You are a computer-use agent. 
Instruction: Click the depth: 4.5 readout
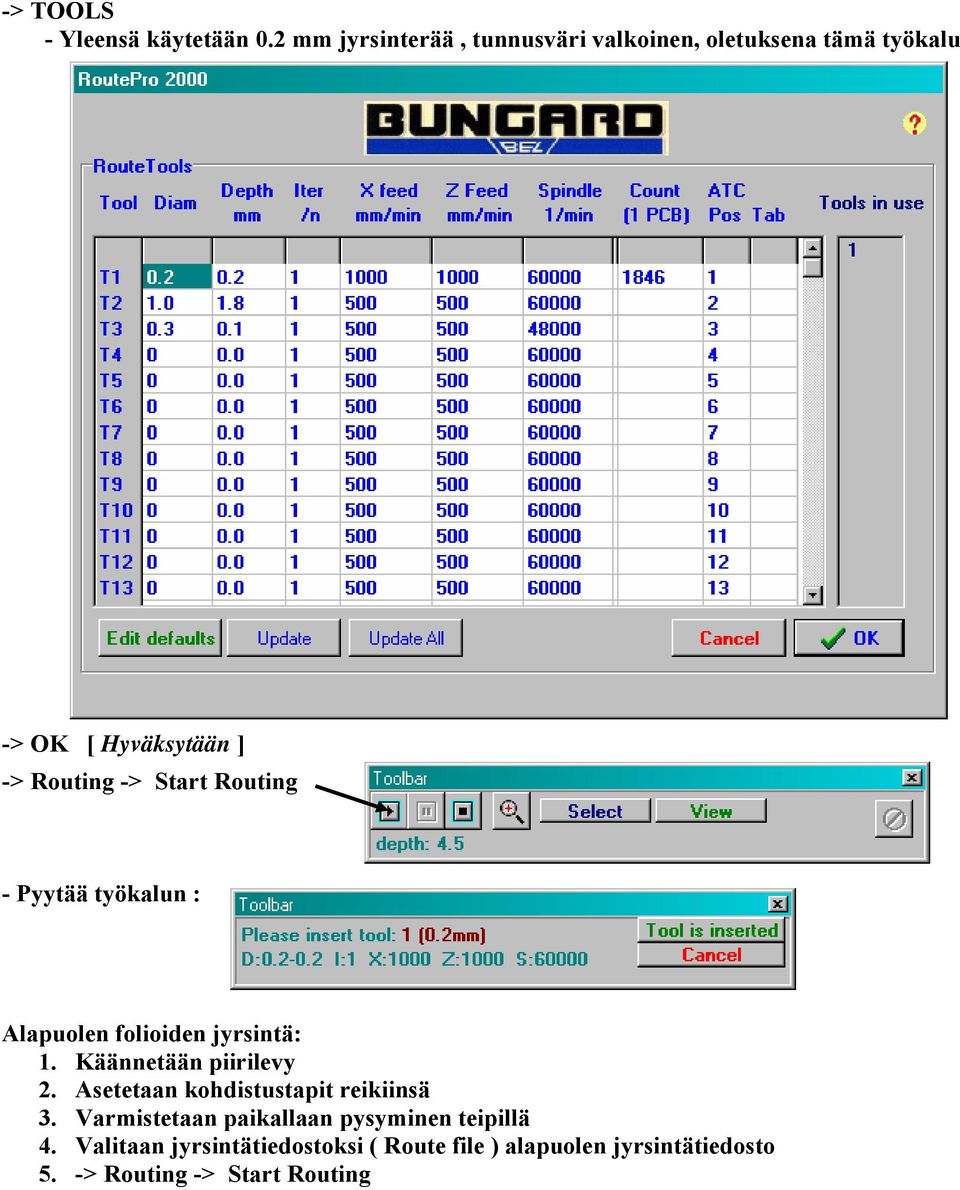[x=419, y=843]
